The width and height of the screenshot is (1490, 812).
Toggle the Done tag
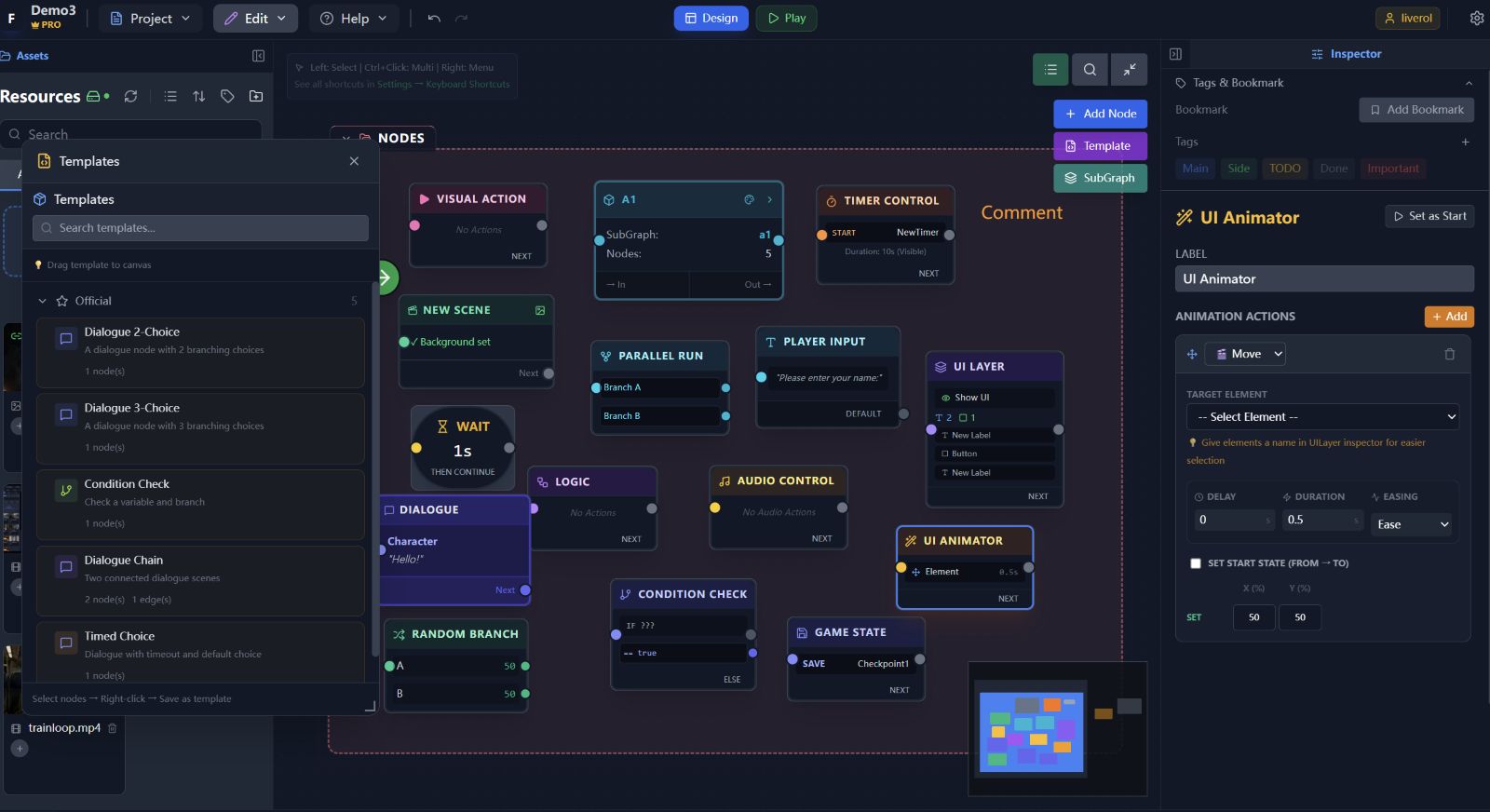(x=1334, y=169)
